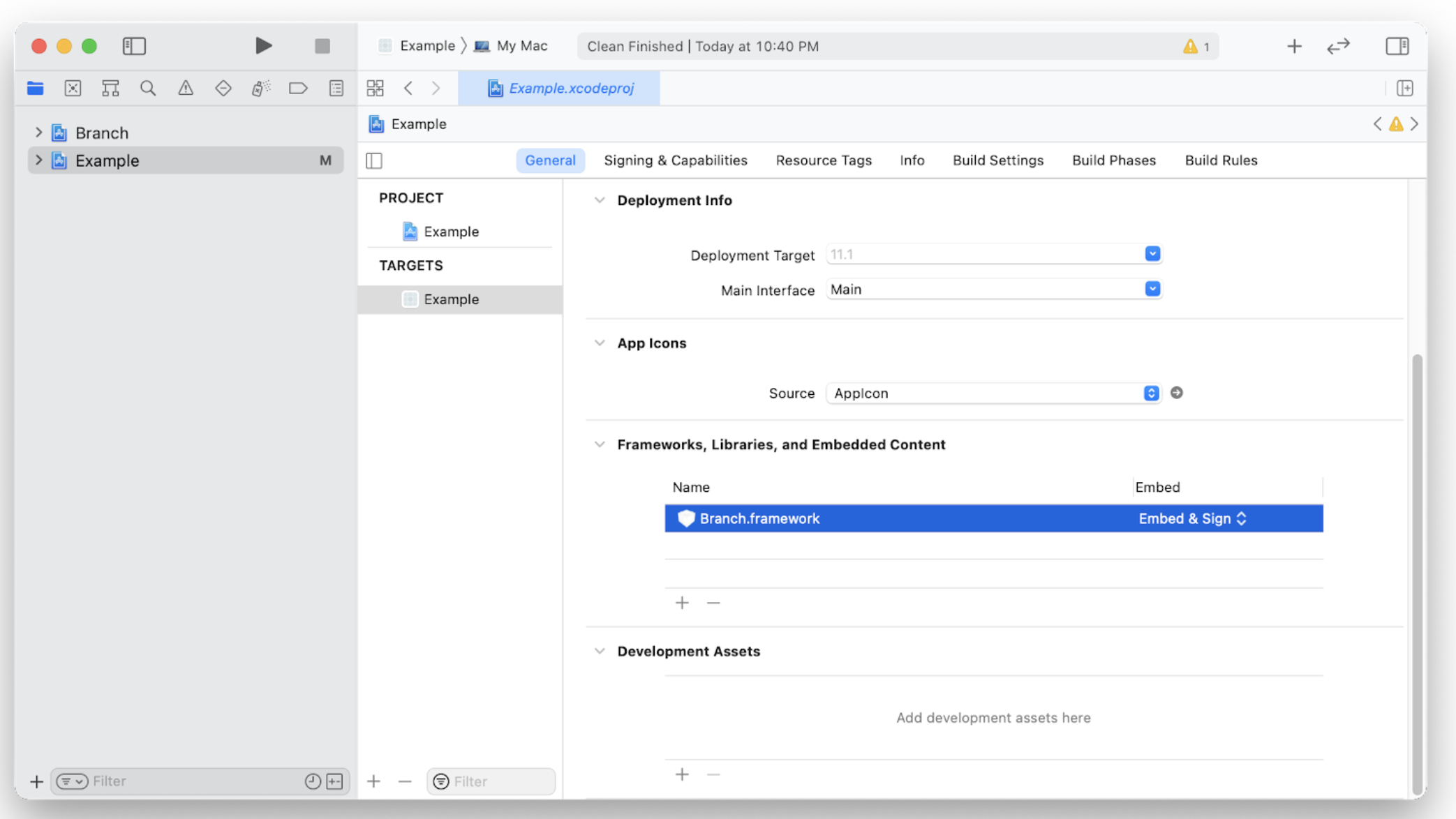Toggle source-control status filter icon
The height and width of the screenshot is (819, 1456).
[x=335, y=781]
